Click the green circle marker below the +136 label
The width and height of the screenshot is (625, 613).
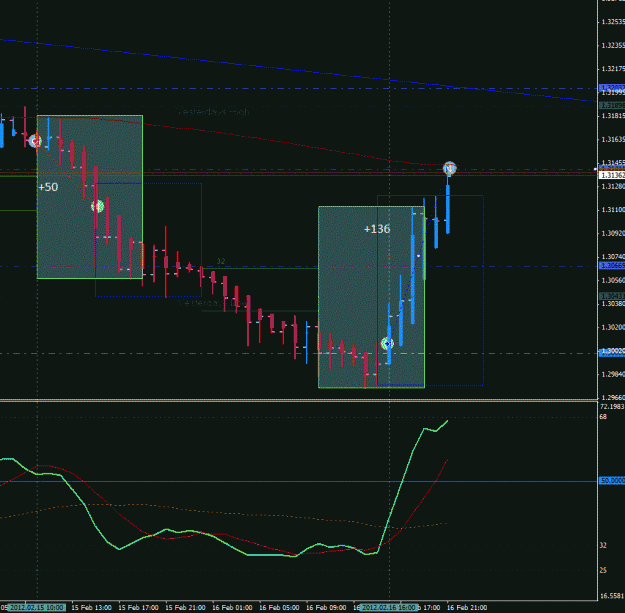pos(387,343)
